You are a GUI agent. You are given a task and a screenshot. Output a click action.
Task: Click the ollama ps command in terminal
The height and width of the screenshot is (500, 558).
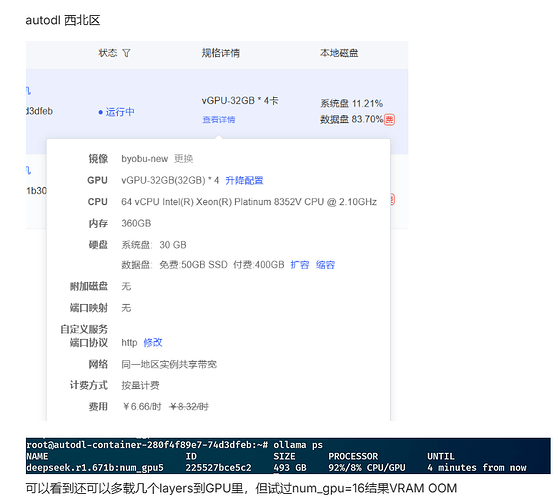pyautogui.click(x=298, y=445)
